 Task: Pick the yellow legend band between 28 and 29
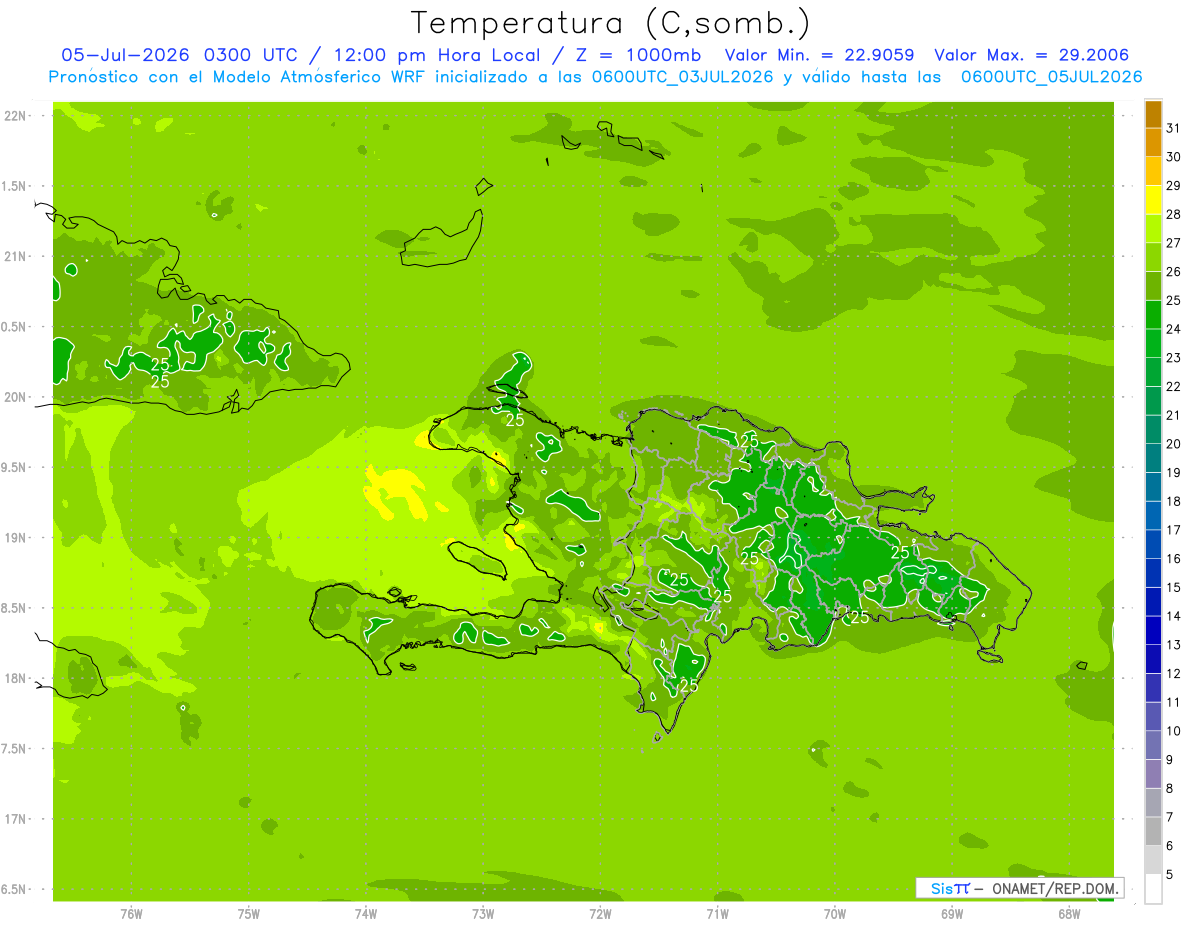[1153, 200]
